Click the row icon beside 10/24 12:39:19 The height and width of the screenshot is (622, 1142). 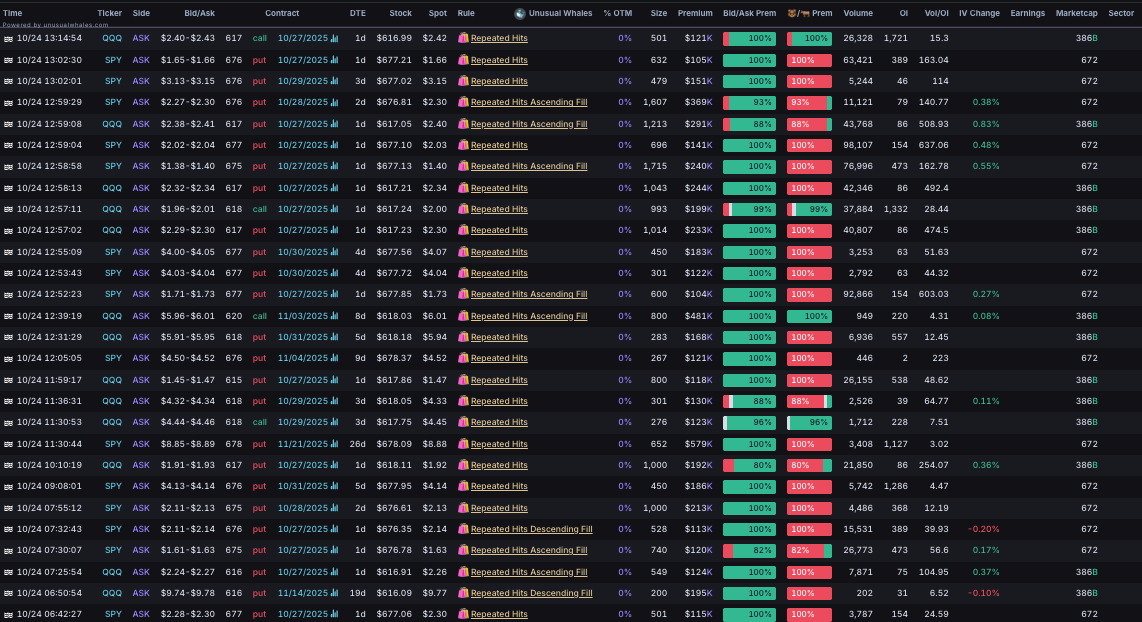(8, 317)
